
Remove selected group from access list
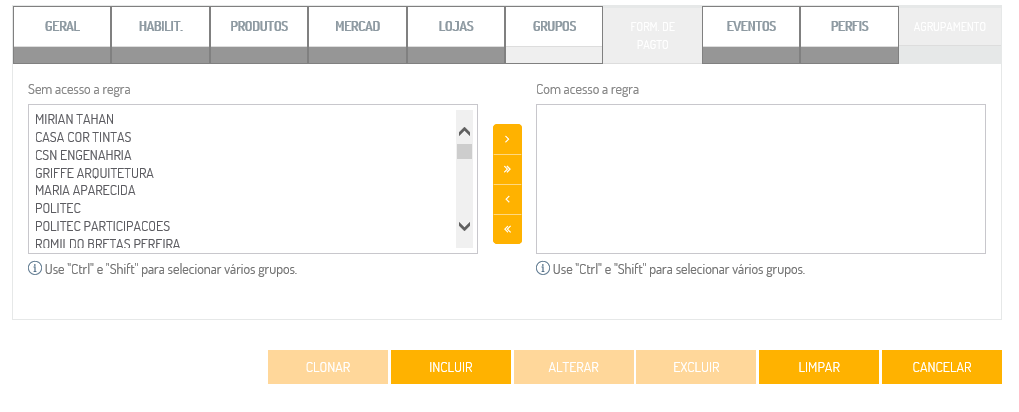(507, 199)
